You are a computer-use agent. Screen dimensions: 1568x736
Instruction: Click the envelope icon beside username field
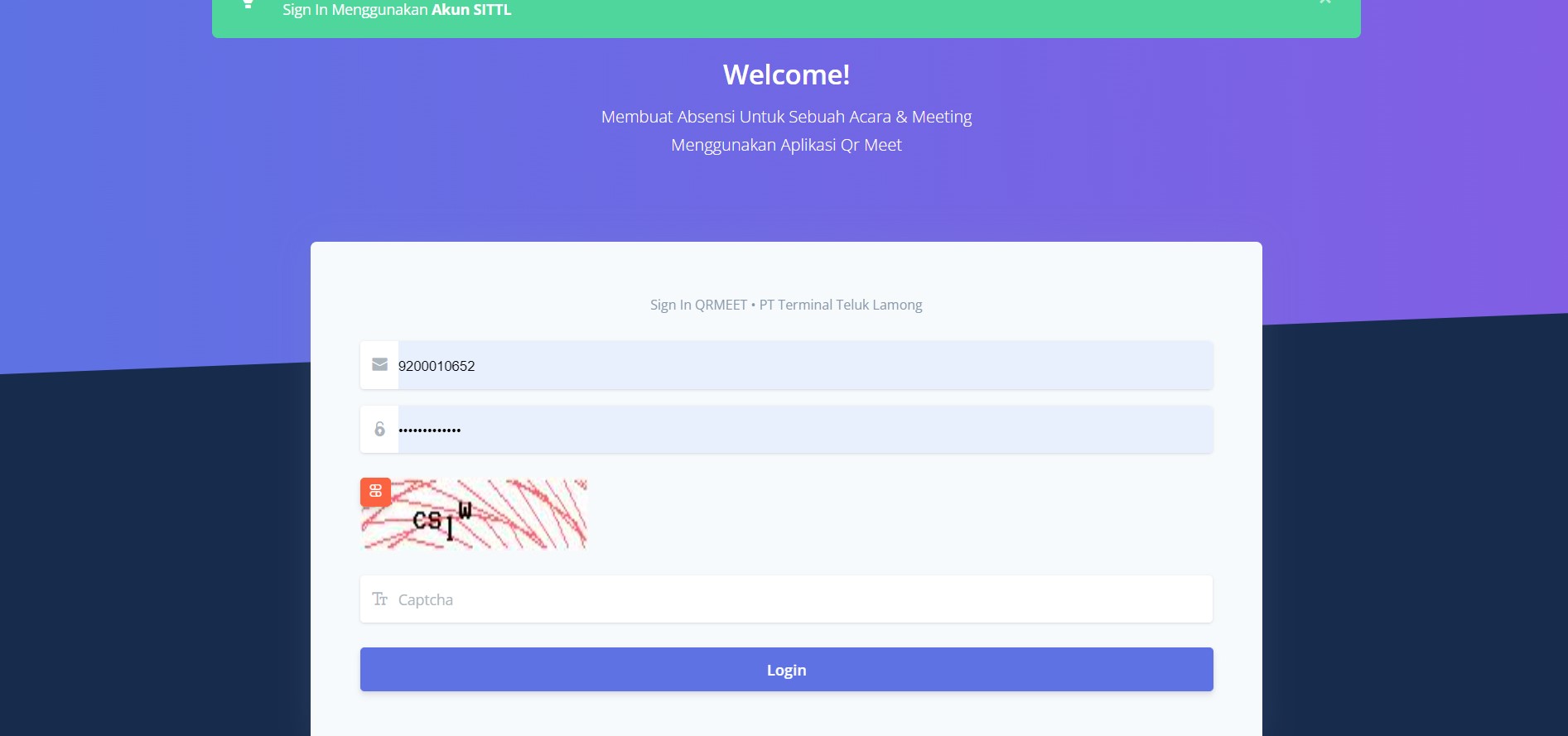click(x=379, y=365)
